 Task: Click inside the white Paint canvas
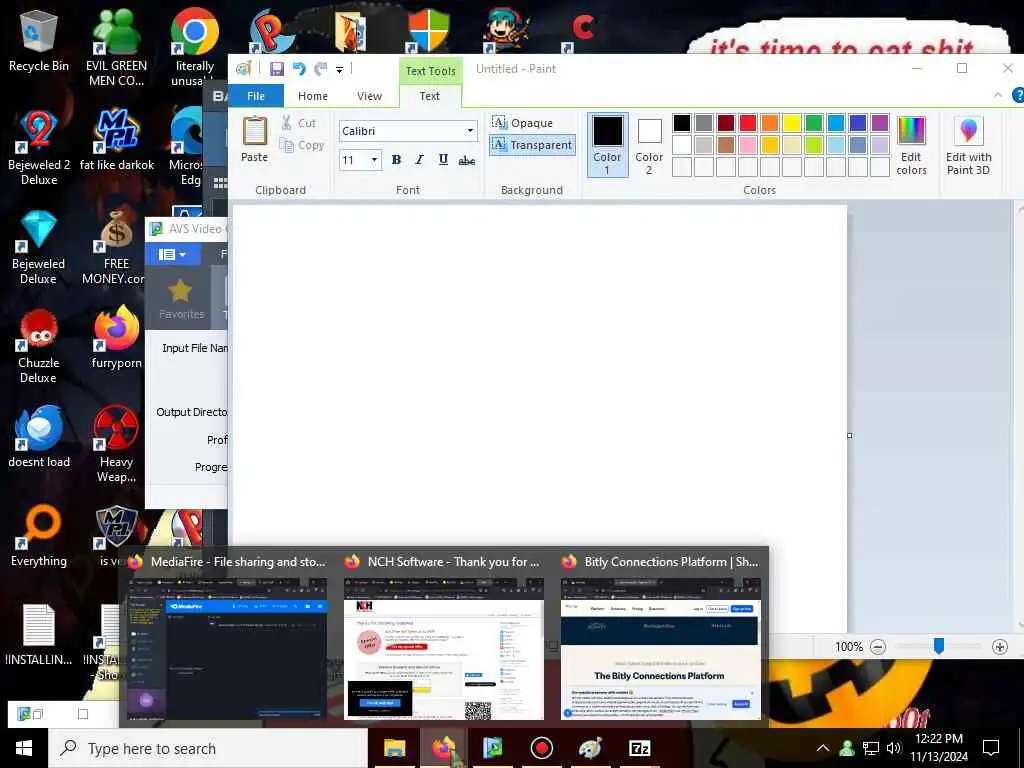pos(539,376)
